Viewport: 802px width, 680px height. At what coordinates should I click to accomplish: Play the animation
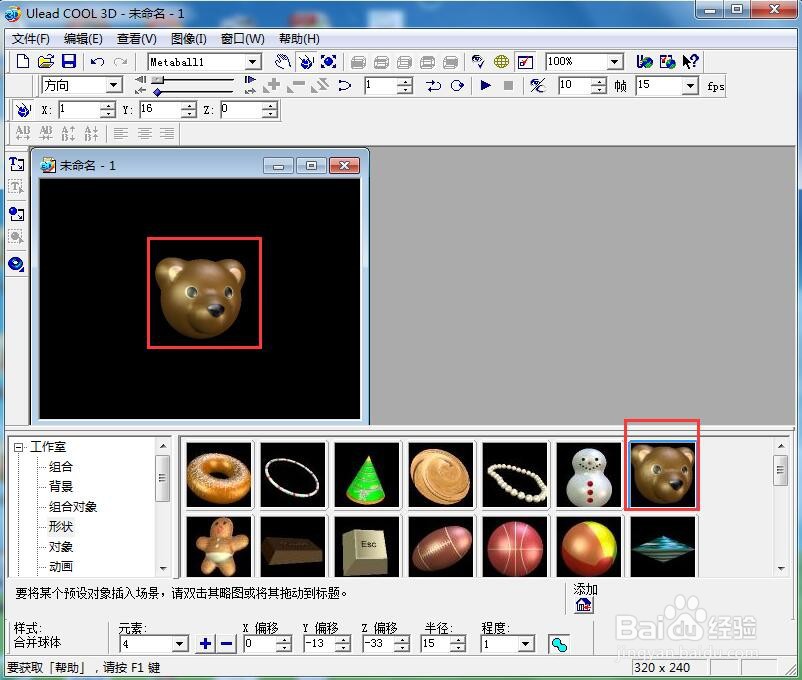(485, 85)
